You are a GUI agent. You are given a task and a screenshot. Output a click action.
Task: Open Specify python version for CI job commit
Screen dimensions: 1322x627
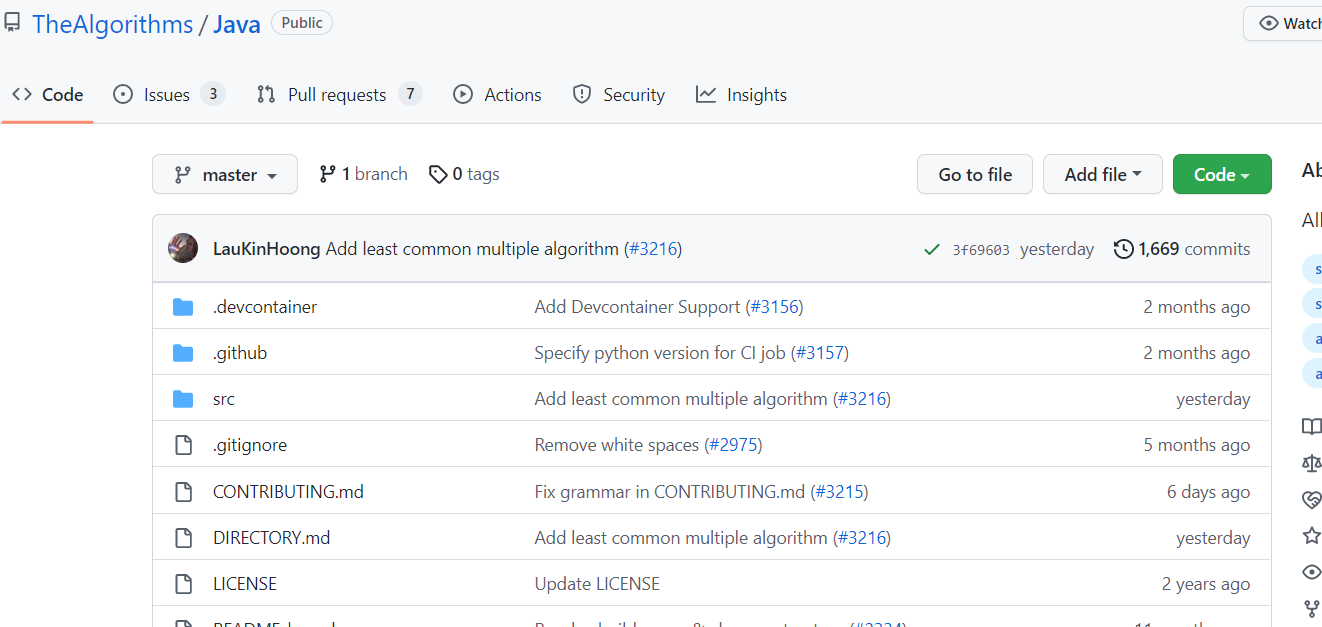pos(661,353)
